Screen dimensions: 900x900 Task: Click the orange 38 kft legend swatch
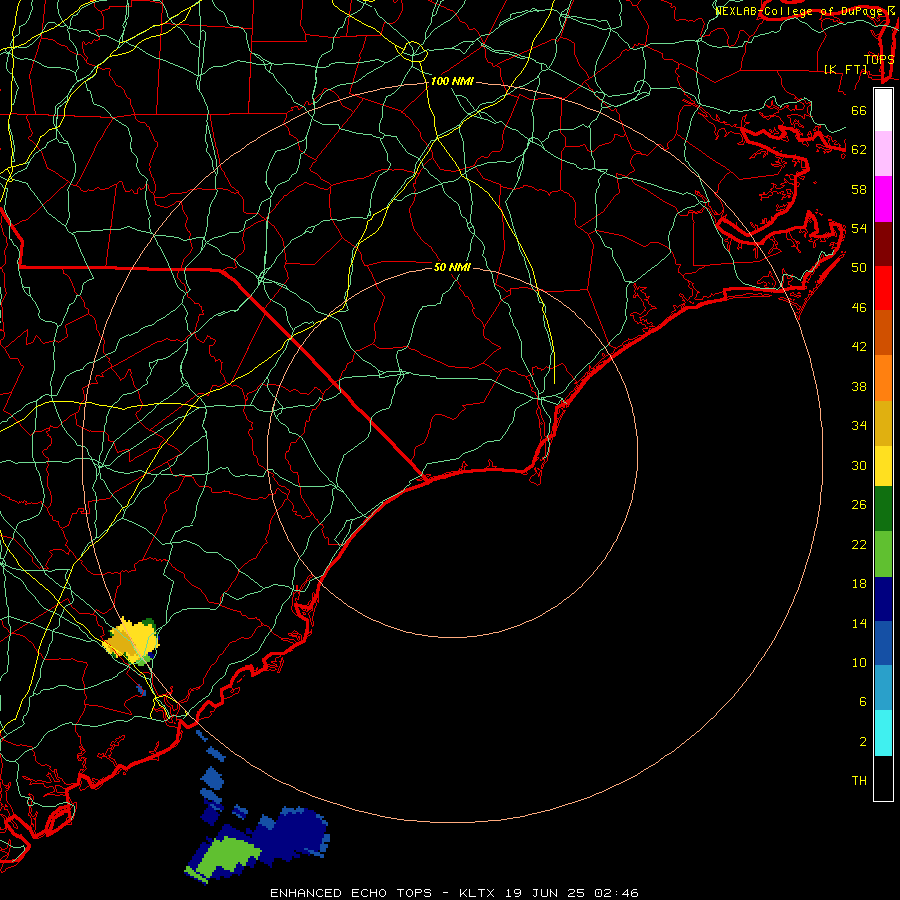point(883,378)
